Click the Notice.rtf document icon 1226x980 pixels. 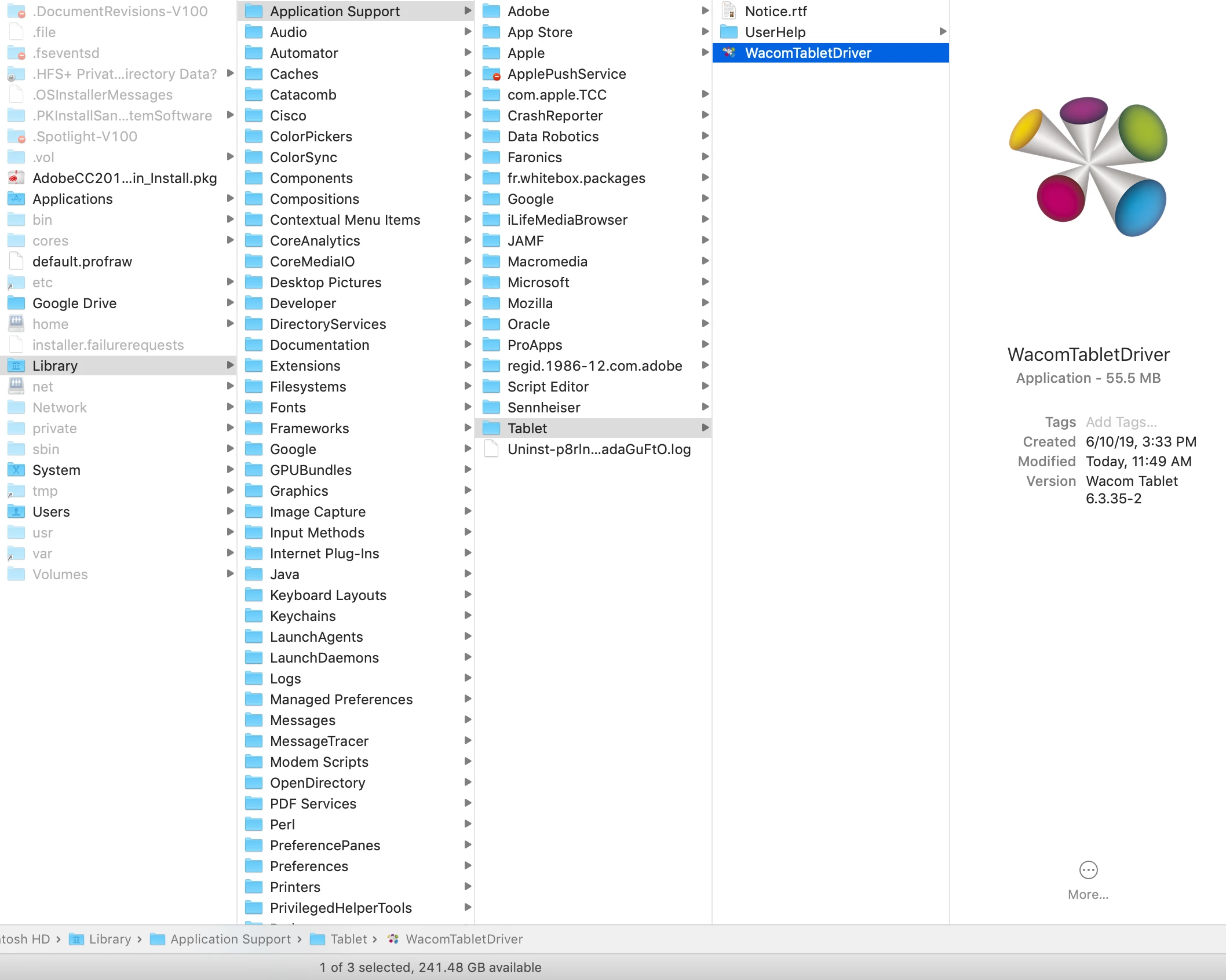[729, 11]
